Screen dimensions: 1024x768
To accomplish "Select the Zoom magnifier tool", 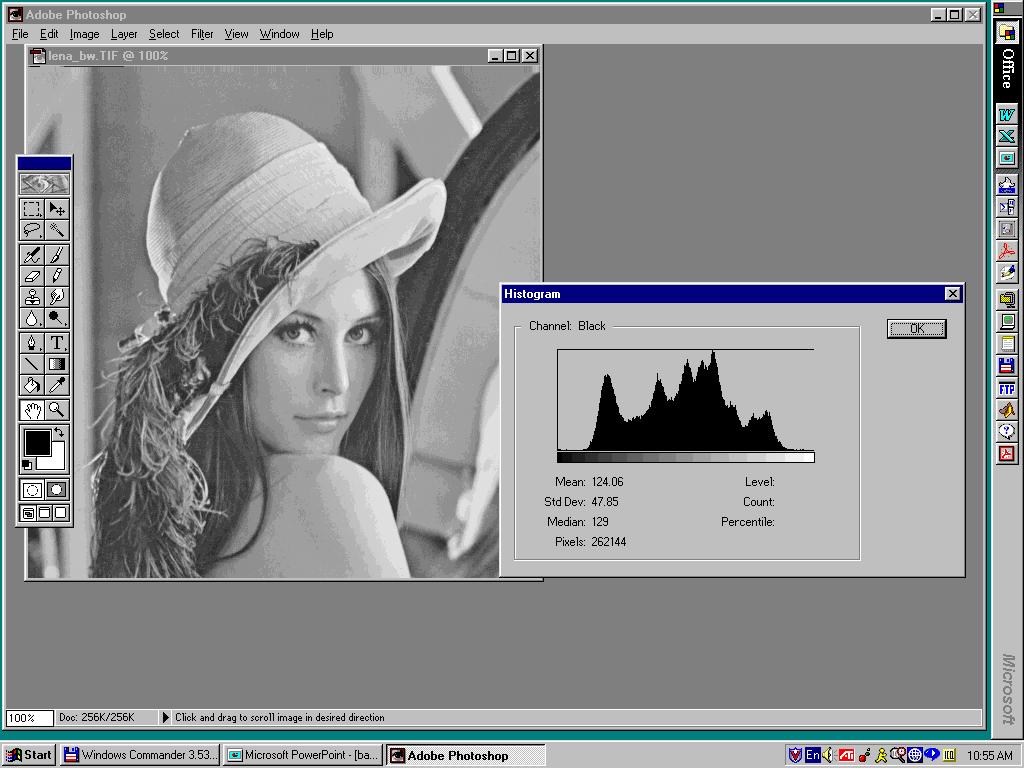I will click(57, 410).
